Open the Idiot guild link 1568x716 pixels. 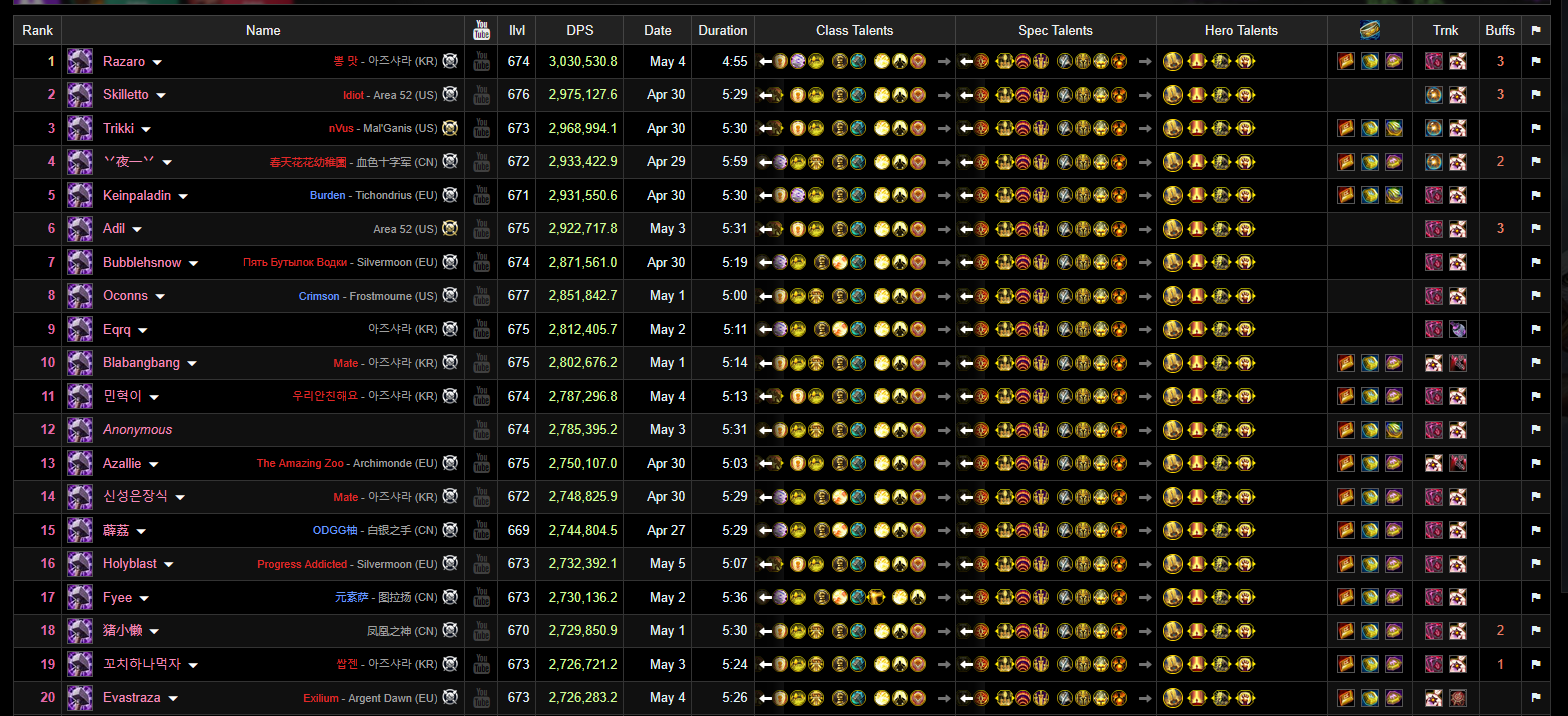[353, 95]
